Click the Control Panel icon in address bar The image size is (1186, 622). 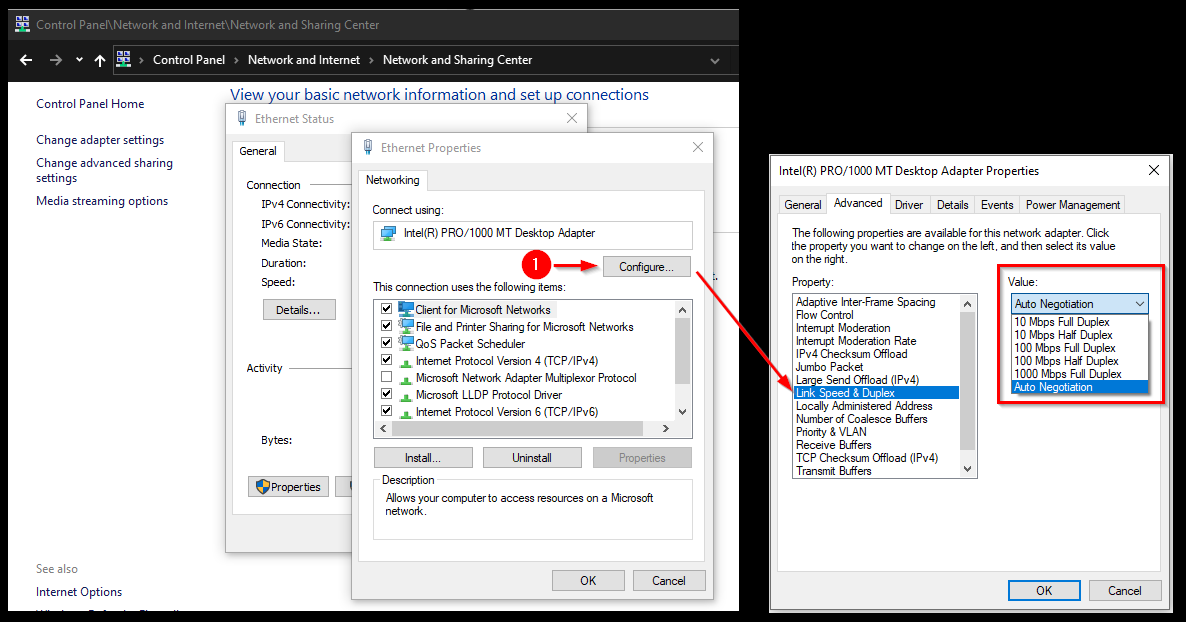tap(123, 59)
